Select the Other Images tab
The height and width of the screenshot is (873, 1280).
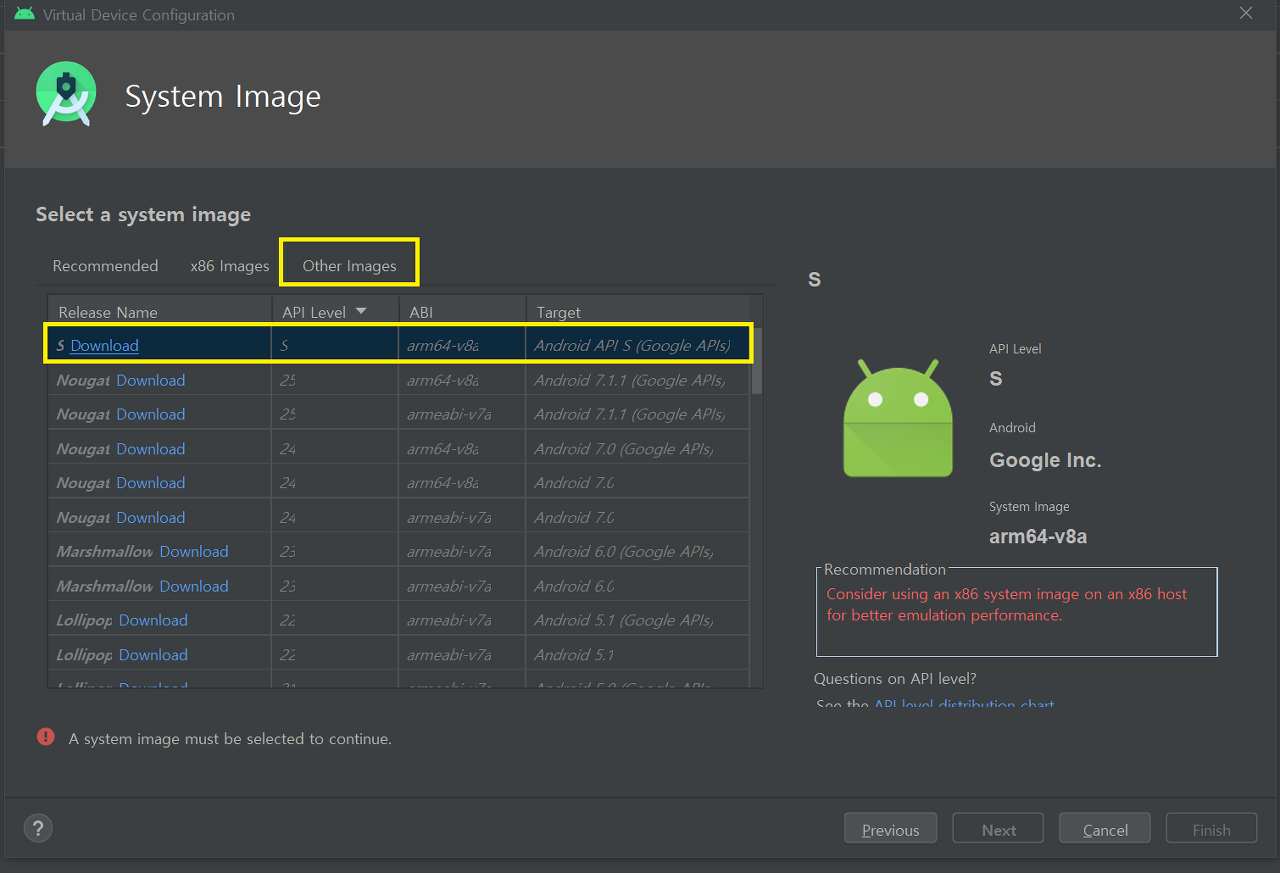click(349, 265)
